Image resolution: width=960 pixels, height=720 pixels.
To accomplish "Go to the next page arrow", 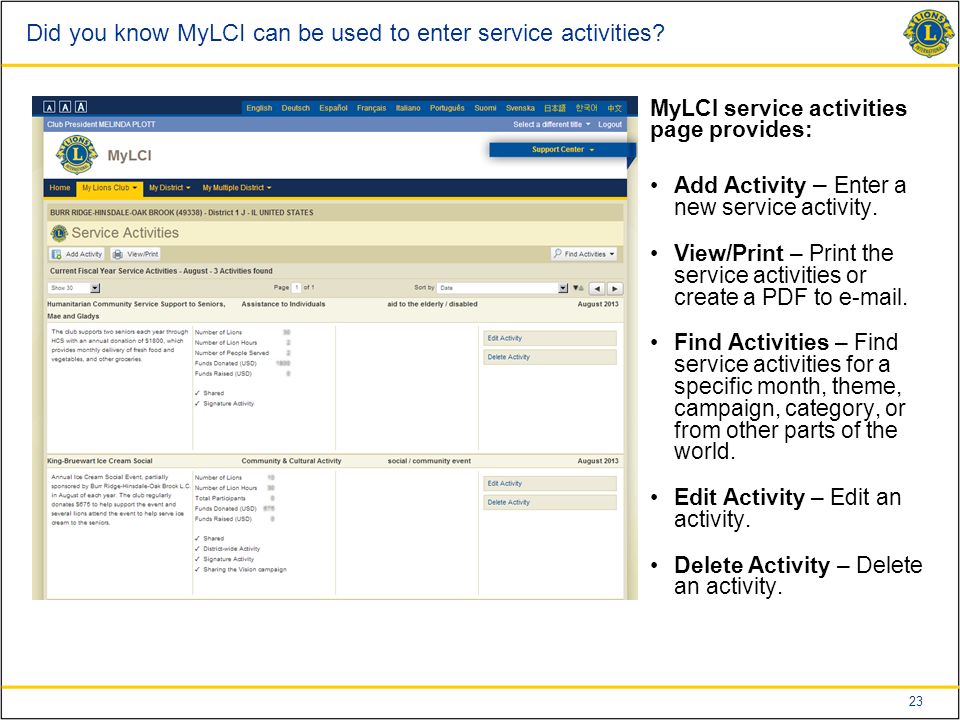I will pyautogui.click(x=615, y=288).
